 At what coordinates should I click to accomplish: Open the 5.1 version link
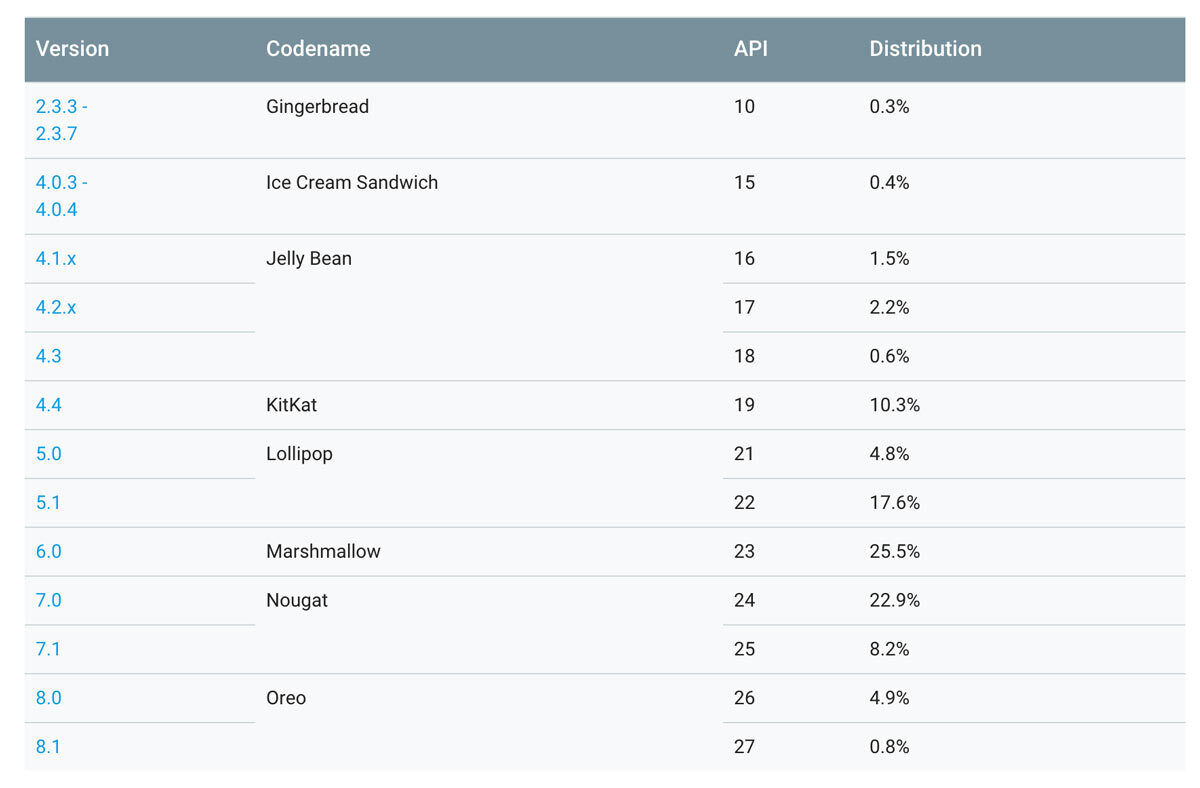(x=48, y=502)
